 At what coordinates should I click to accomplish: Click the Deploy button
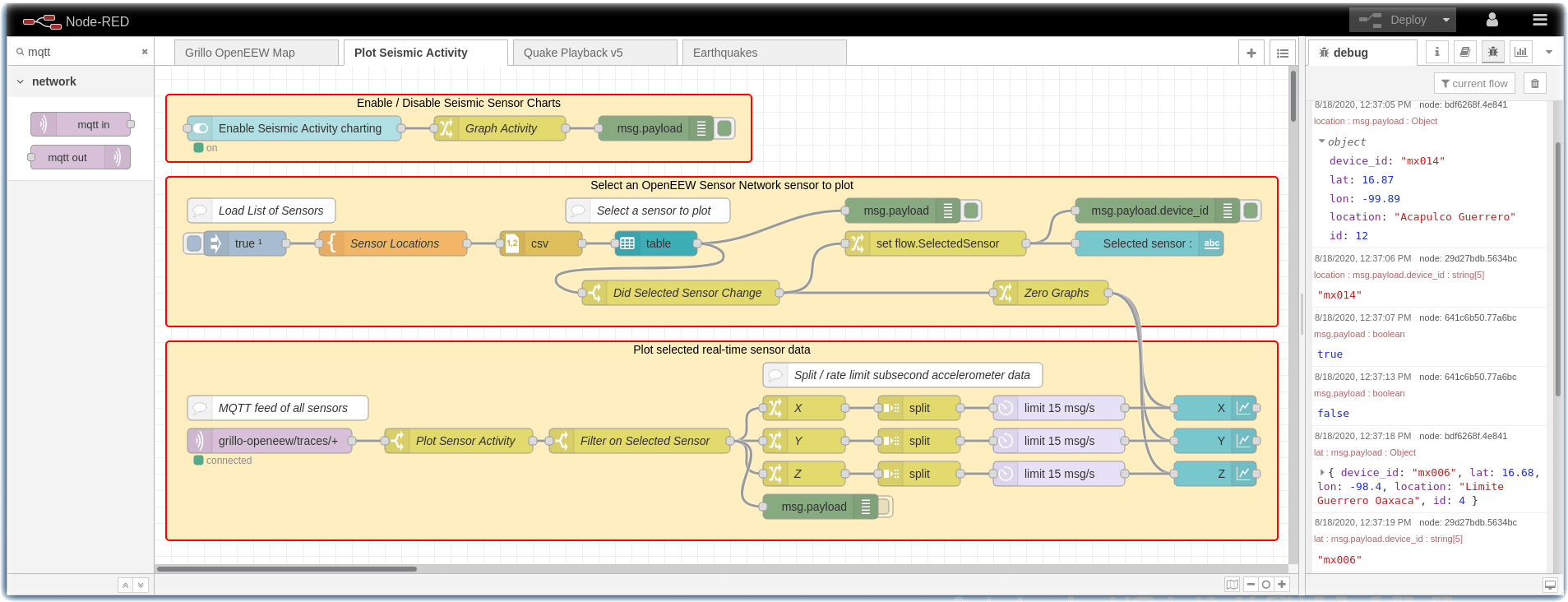click(x=1394, y=20)
